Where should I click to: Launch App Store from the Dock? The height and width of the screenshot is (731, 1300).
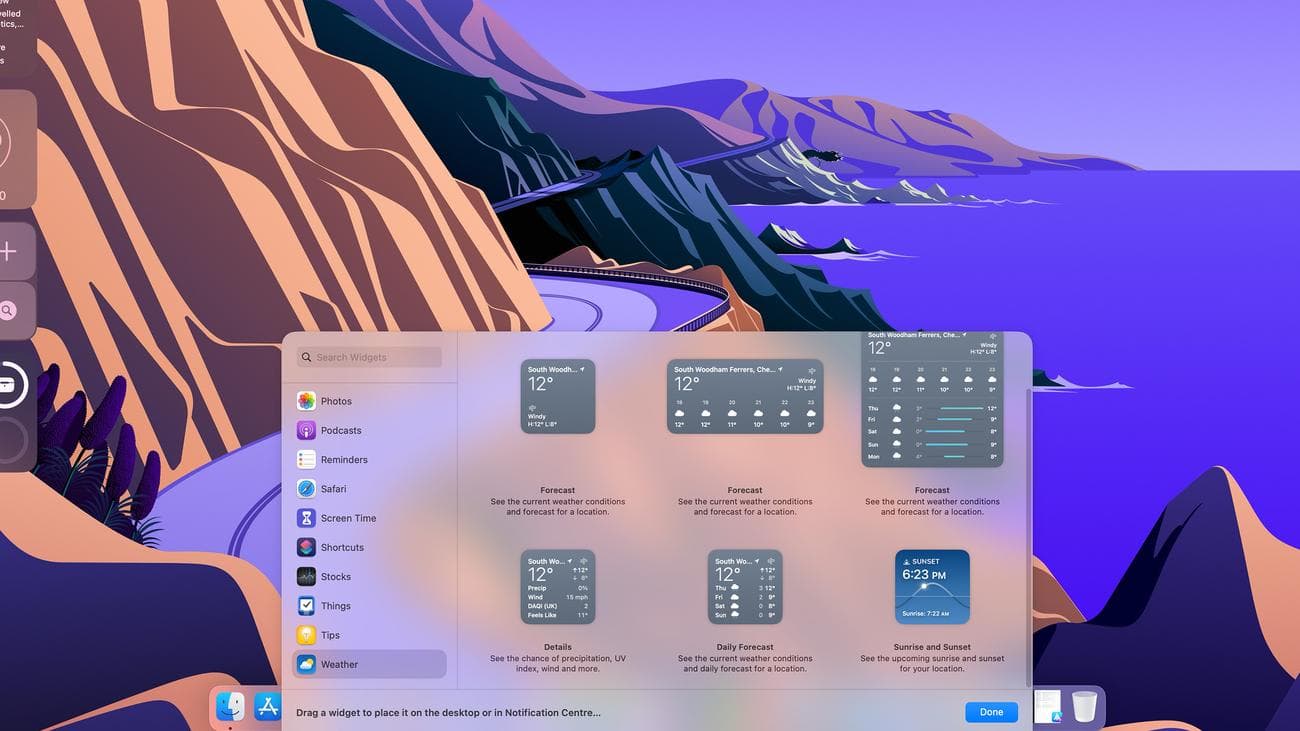267,706
